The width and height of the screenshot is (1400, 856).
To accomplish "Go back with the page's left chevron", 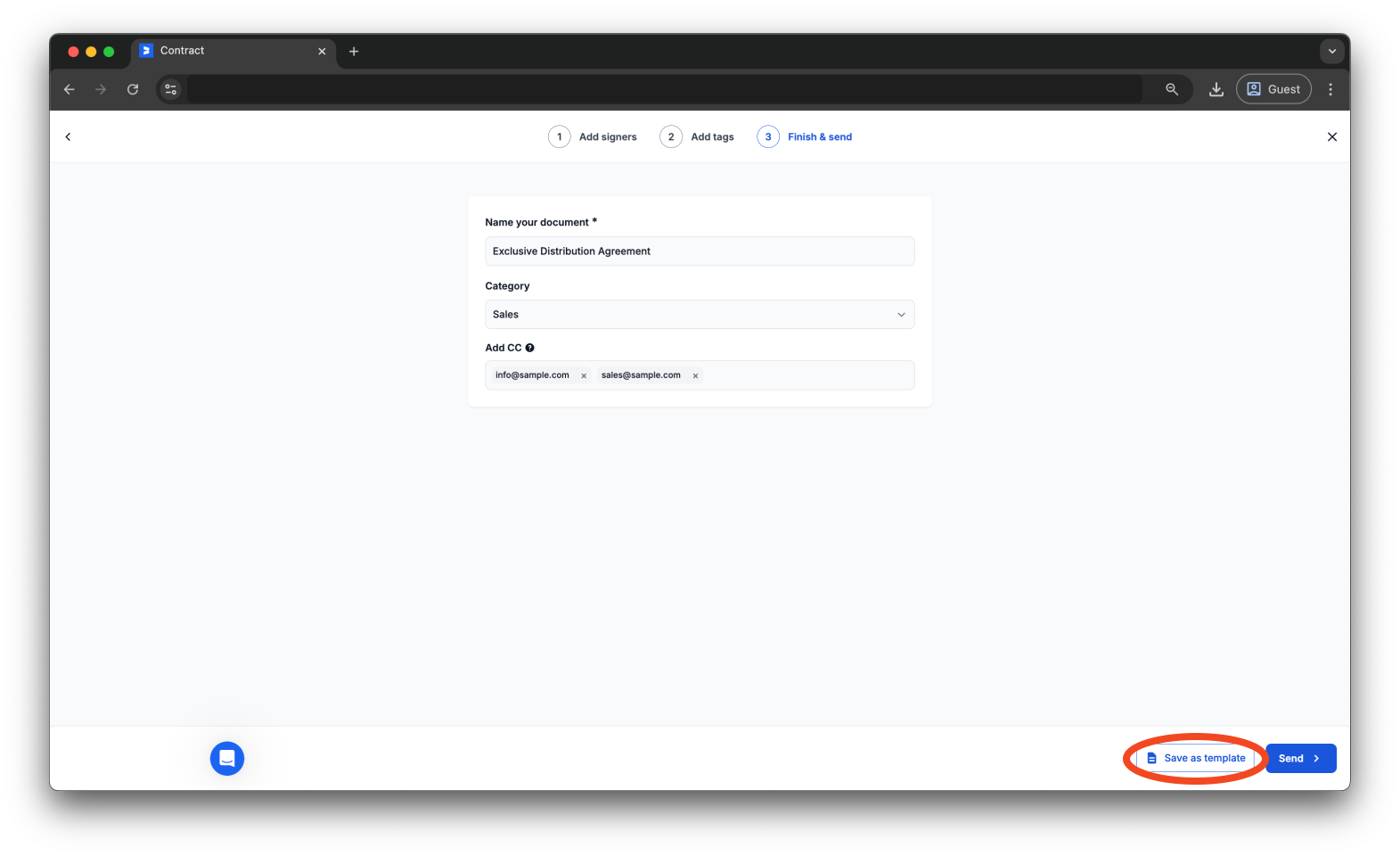I will (68, 136).
